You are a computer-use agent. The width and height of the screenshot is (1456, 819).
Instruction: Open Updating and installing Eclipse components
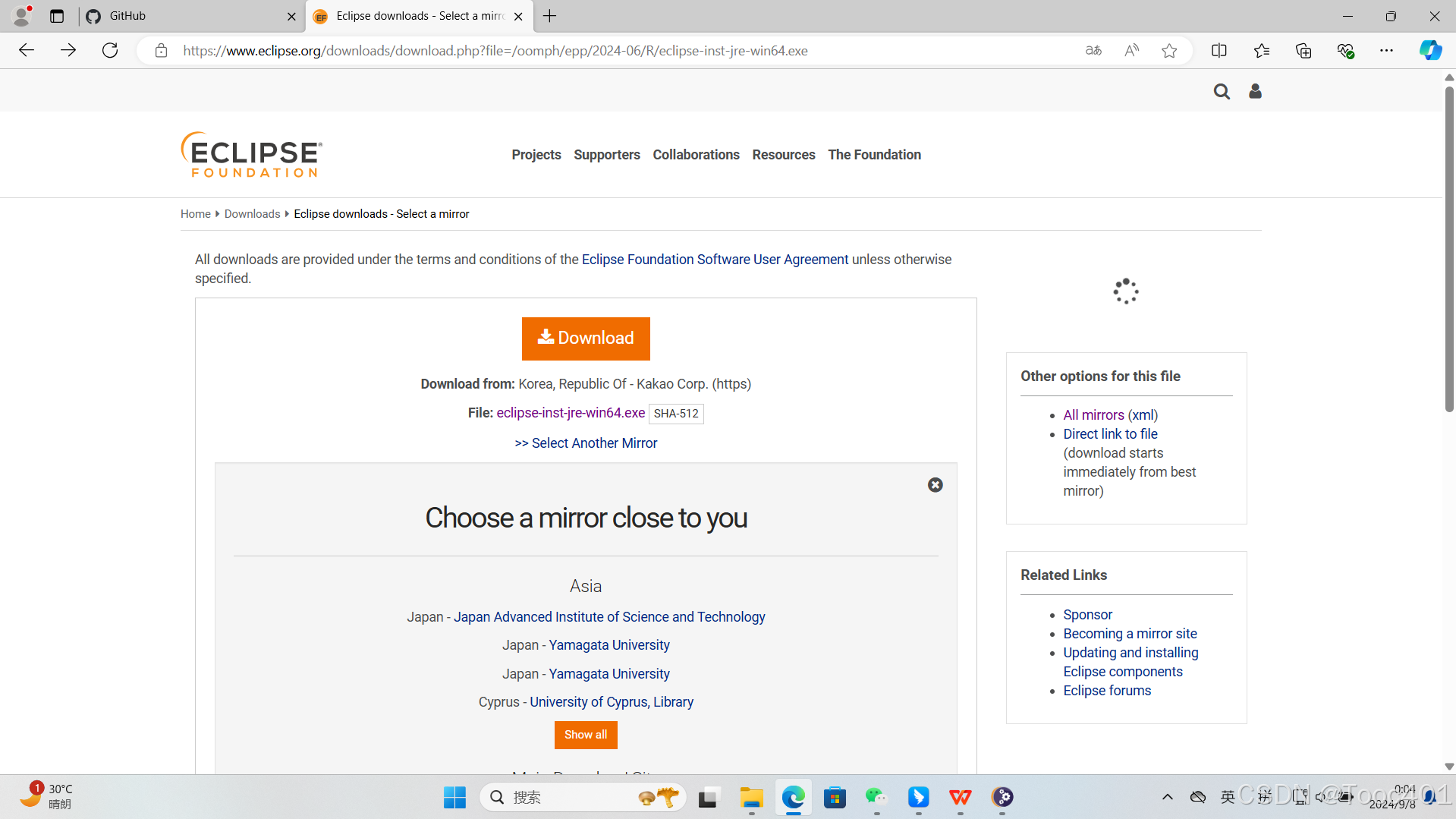(1131, 662)
